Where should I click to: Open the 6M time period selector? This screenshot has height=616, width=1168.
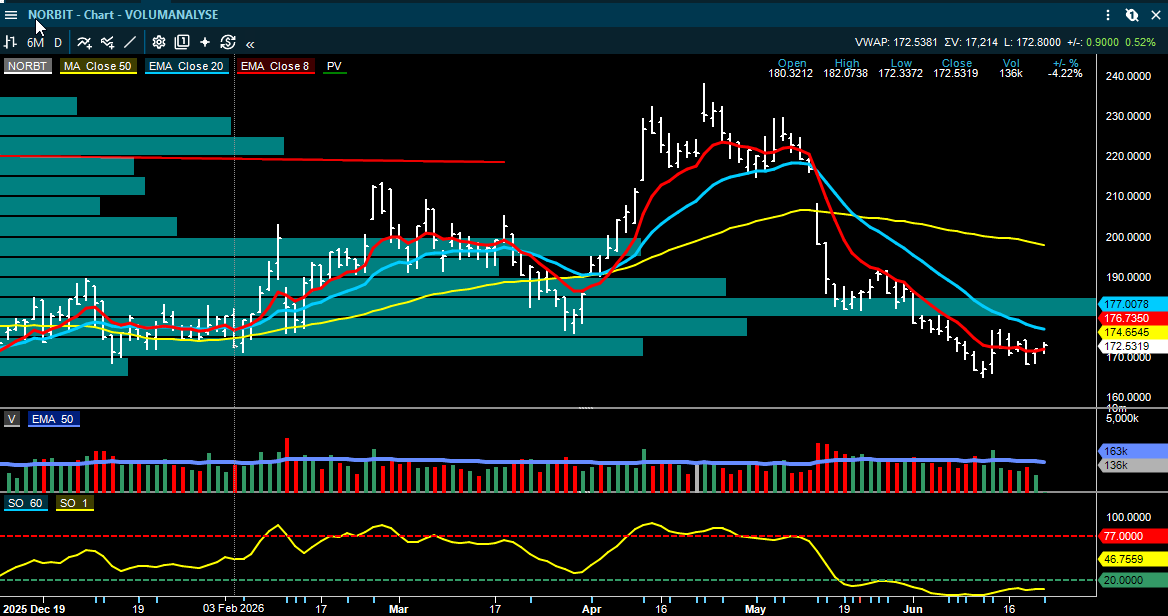(x=35, y=43)
